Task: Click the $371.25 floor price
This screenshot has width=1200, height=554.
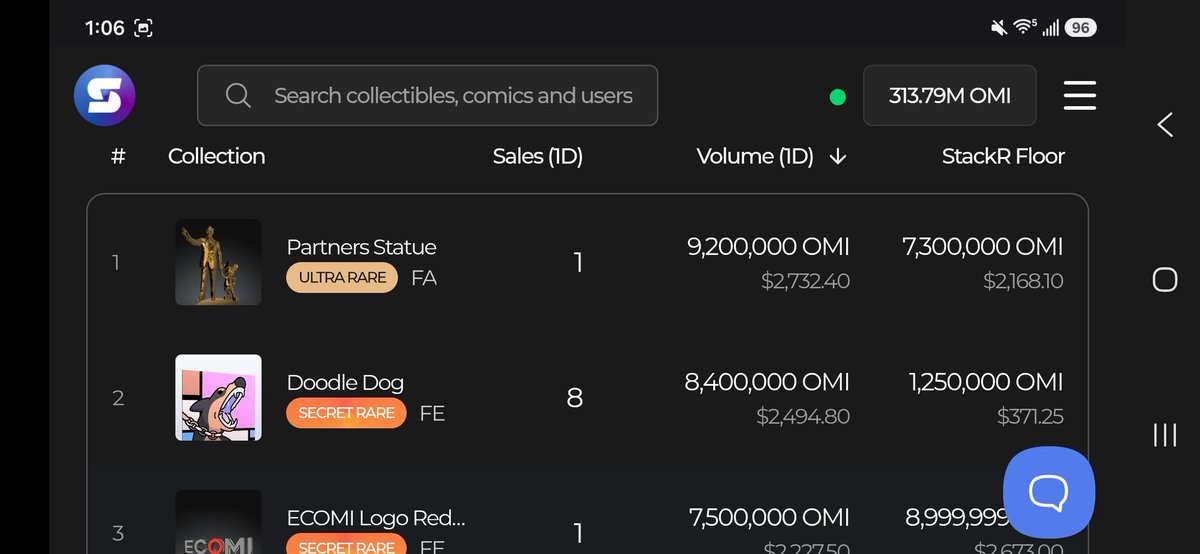Action: coord(1030,416)
